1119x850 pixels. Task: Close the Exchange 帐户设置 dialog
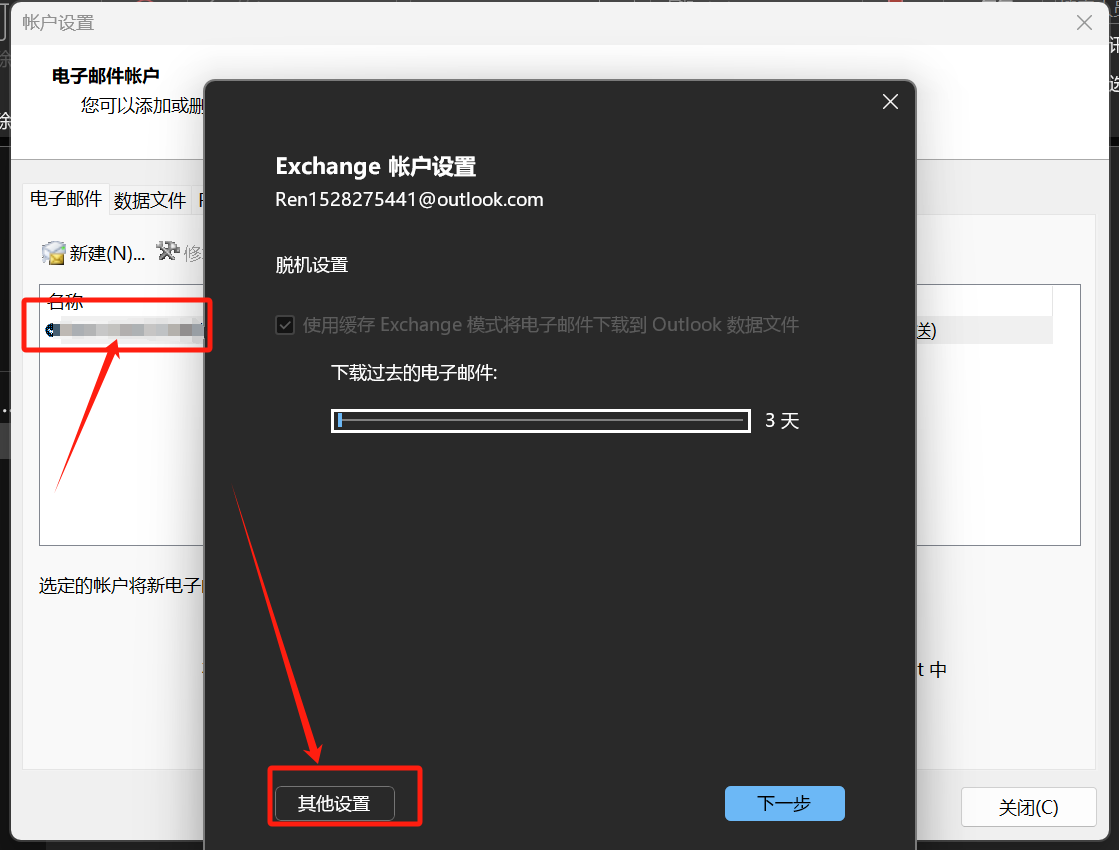(890, 102)
